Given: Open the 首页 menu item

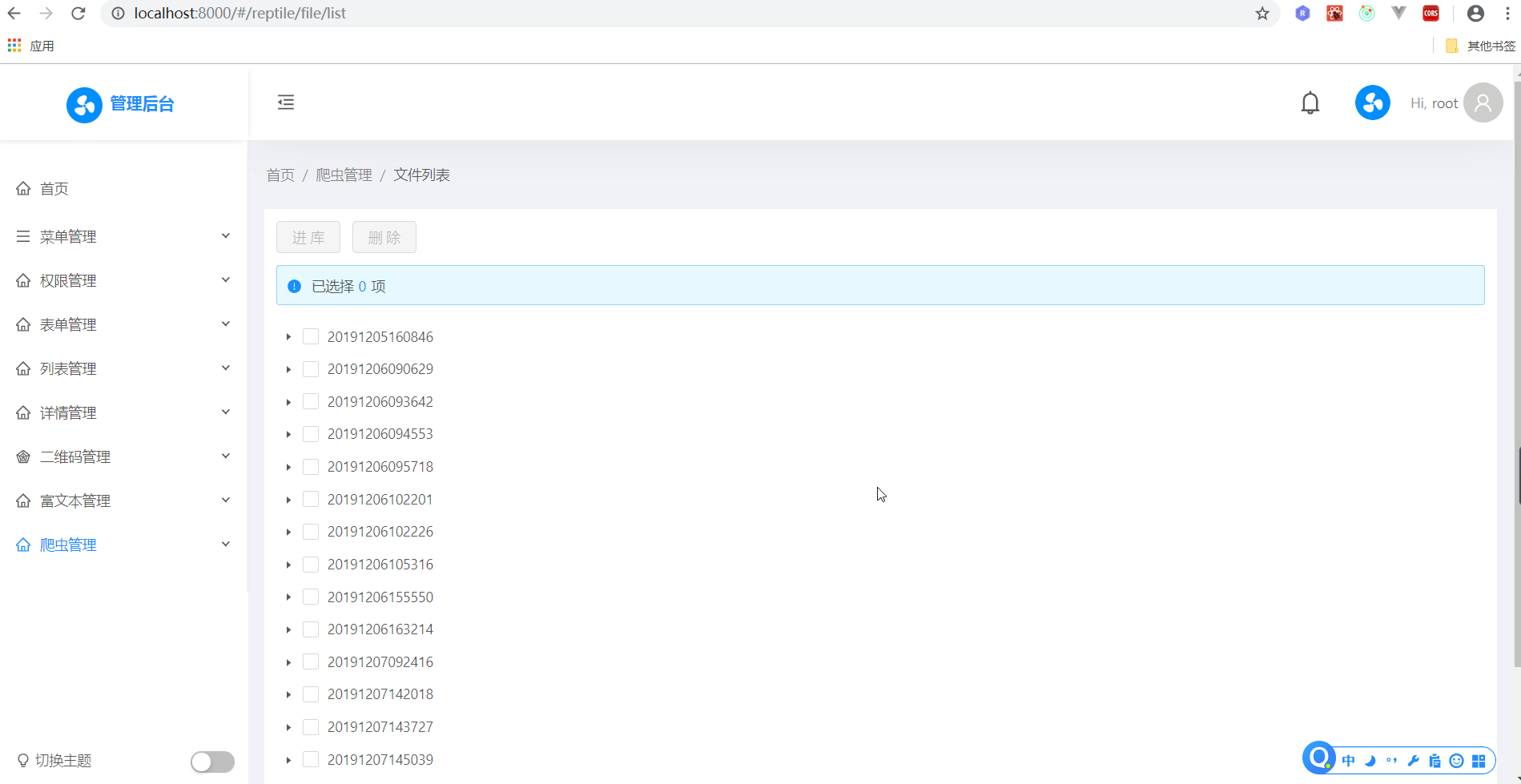Looking at the screenshot, I should coord(124,188).
